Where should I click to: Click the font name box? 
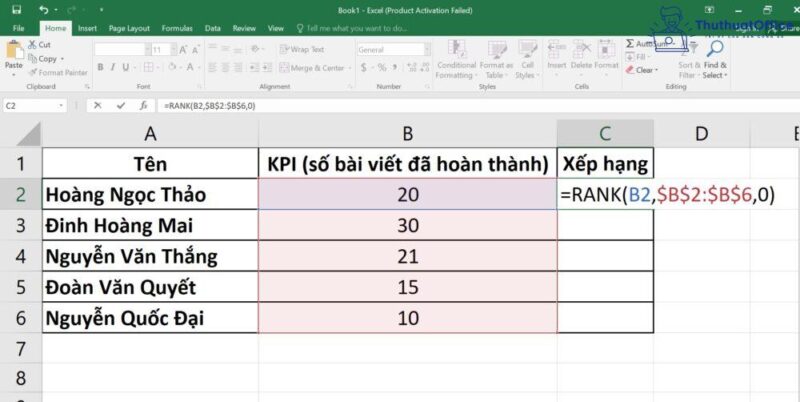coord(119,49)
